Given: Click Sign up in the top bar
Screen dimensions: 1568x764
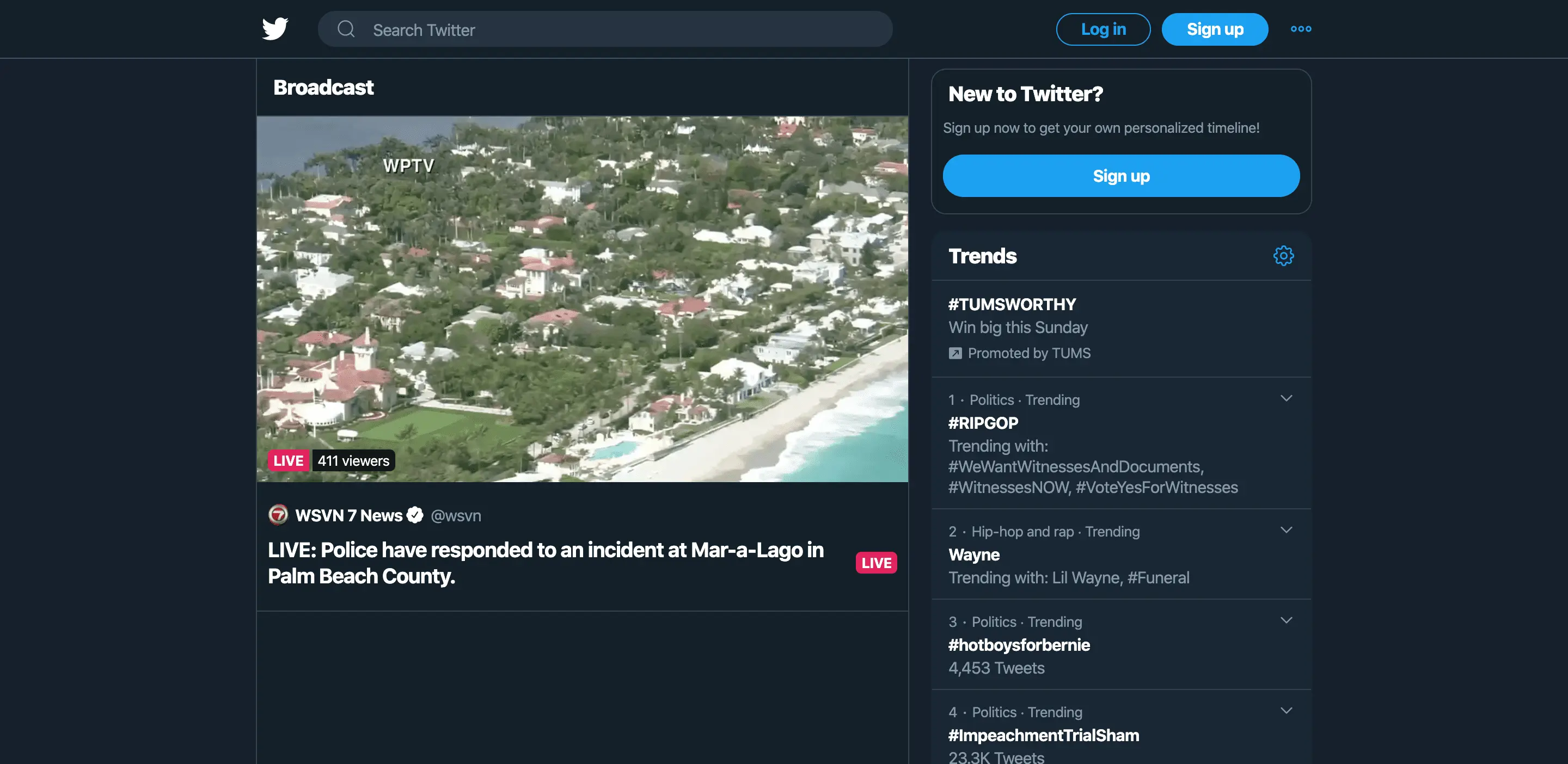Looking at the screenshot, I should tap(1214, 29).
